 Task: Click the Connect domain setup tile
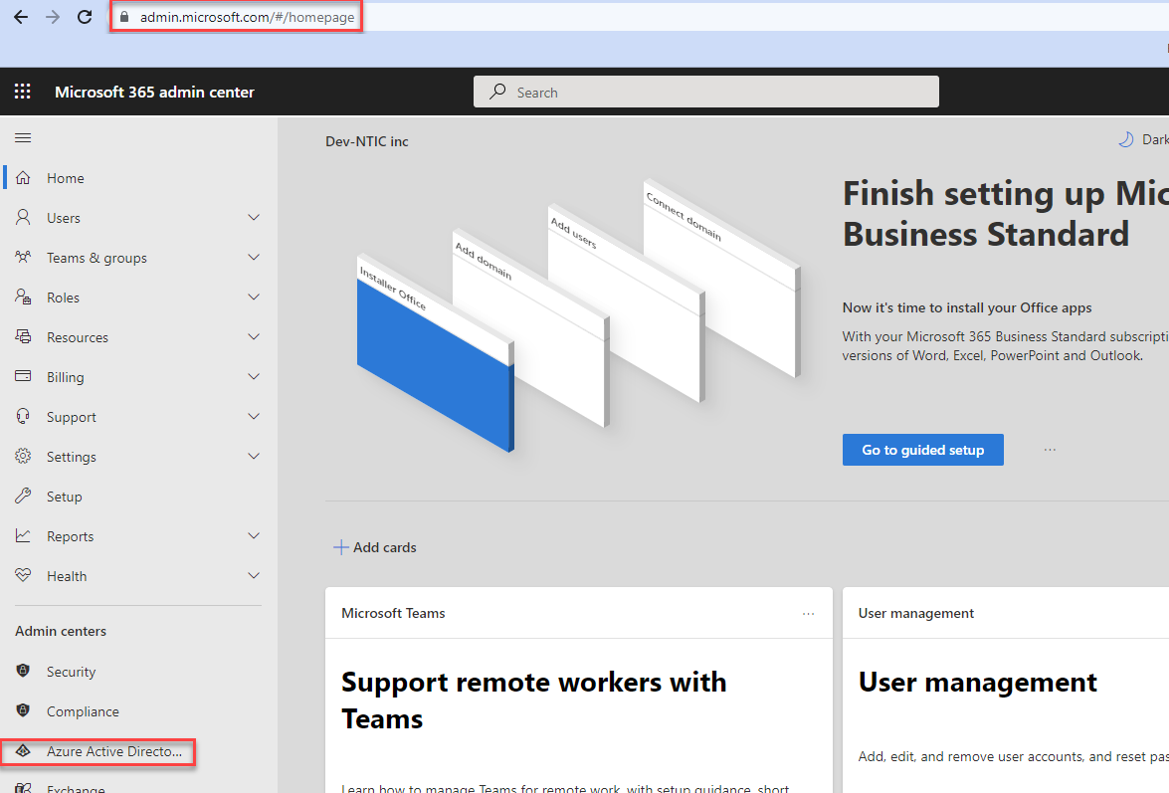click(x=722, y=277)
